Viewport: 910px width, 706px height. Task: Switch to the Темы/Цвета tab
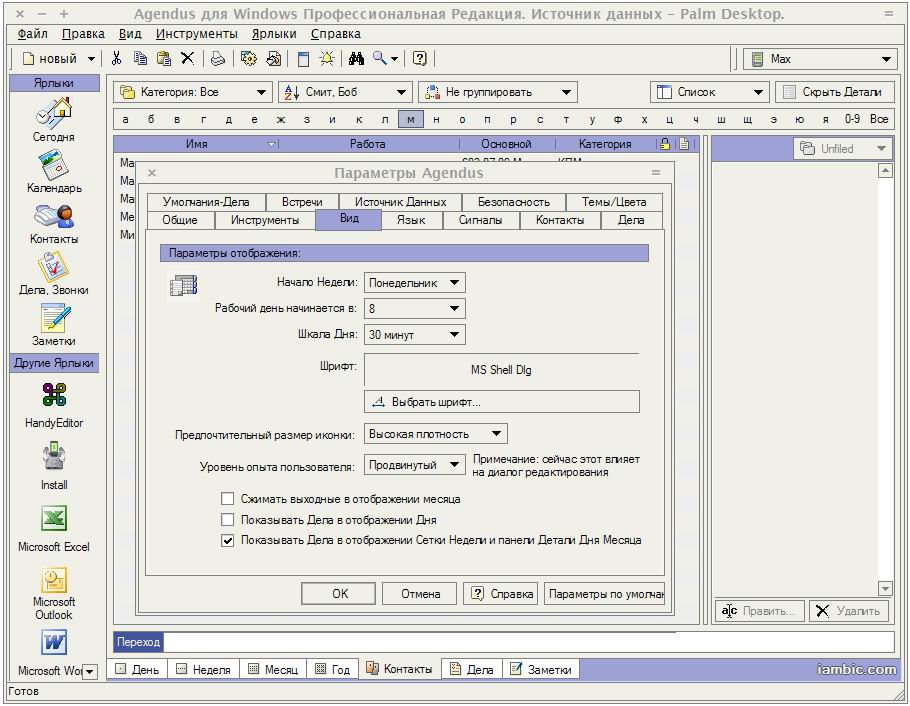tap(614, 202)
